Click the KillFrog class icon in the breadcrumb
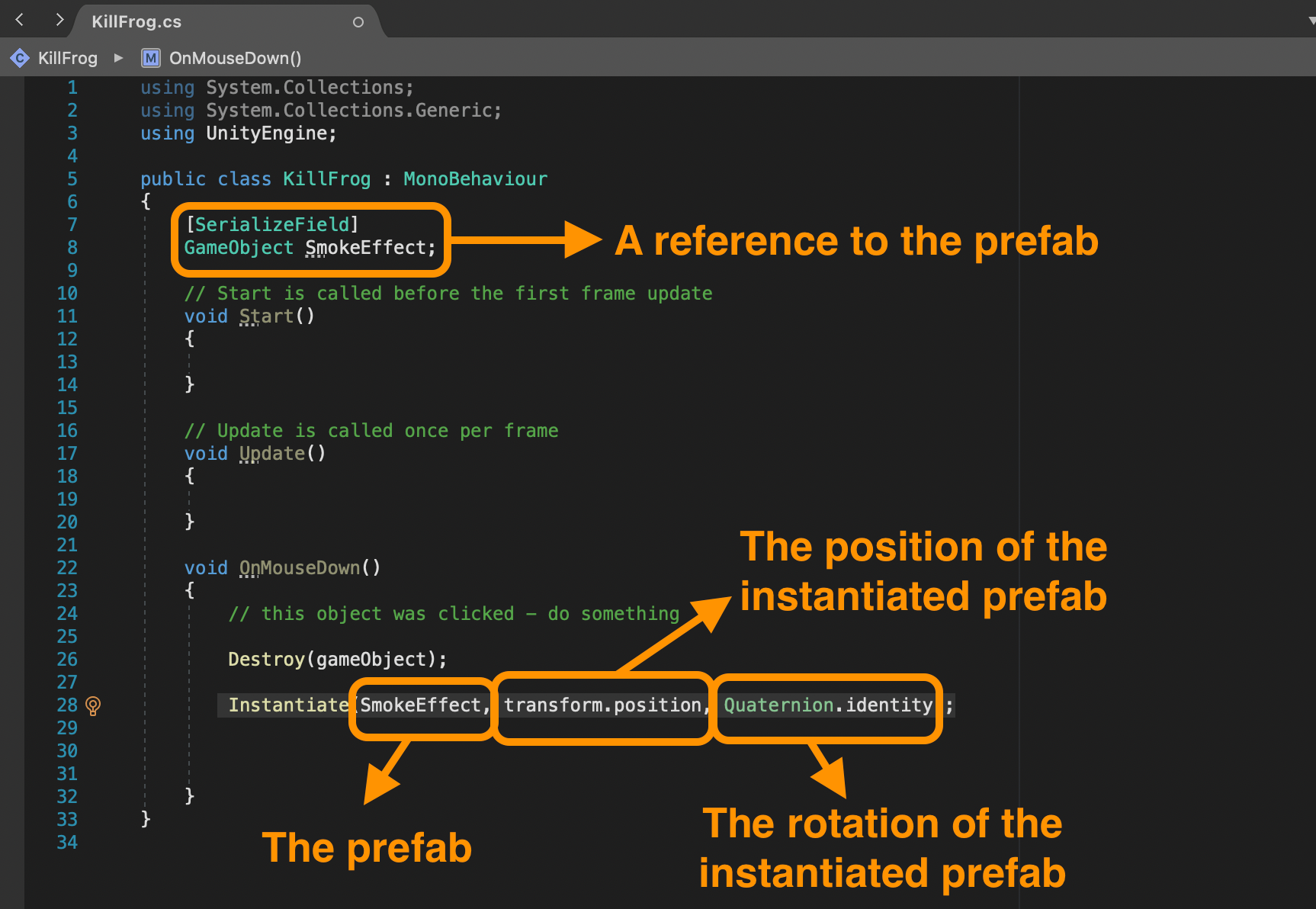Viewport: 1316px width, 909px height. click(x=19, y=58)
